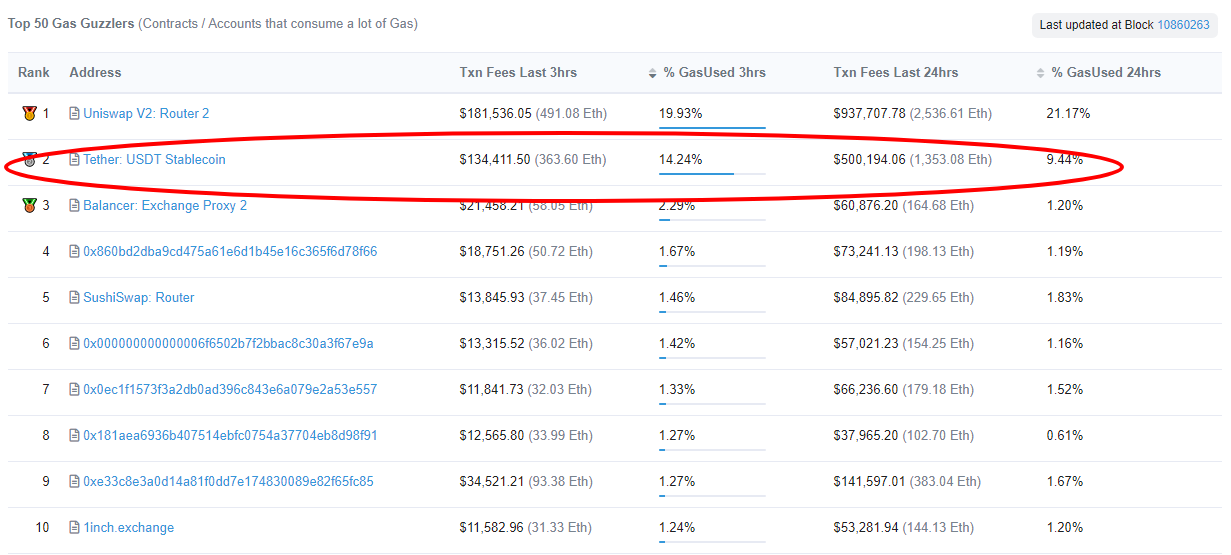Select the $57,021.23 (154.25 Eth) cell
The width and height of the screenshot is (1231, 555).
[904, 343]
